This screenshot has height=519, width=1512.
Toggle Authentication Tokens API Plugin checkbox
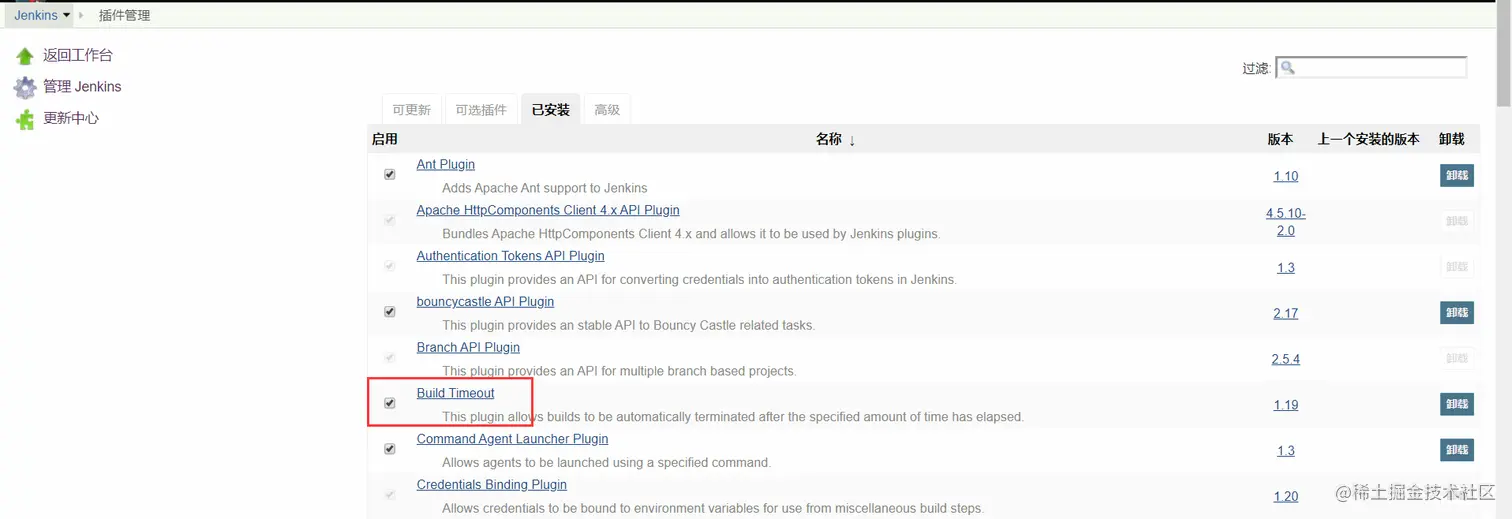click(x=390, y=266)
